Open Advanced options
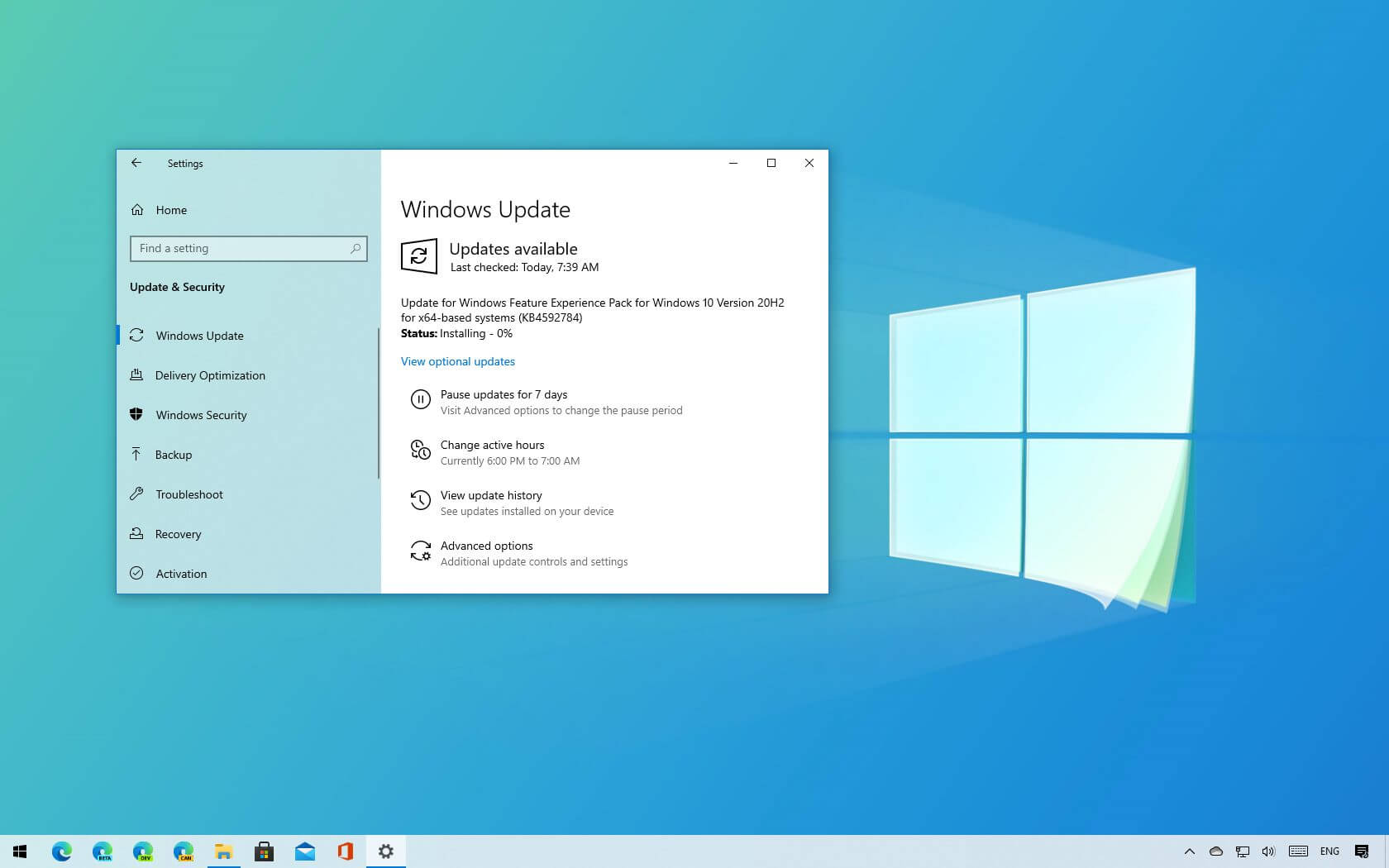 pos(486,546)
